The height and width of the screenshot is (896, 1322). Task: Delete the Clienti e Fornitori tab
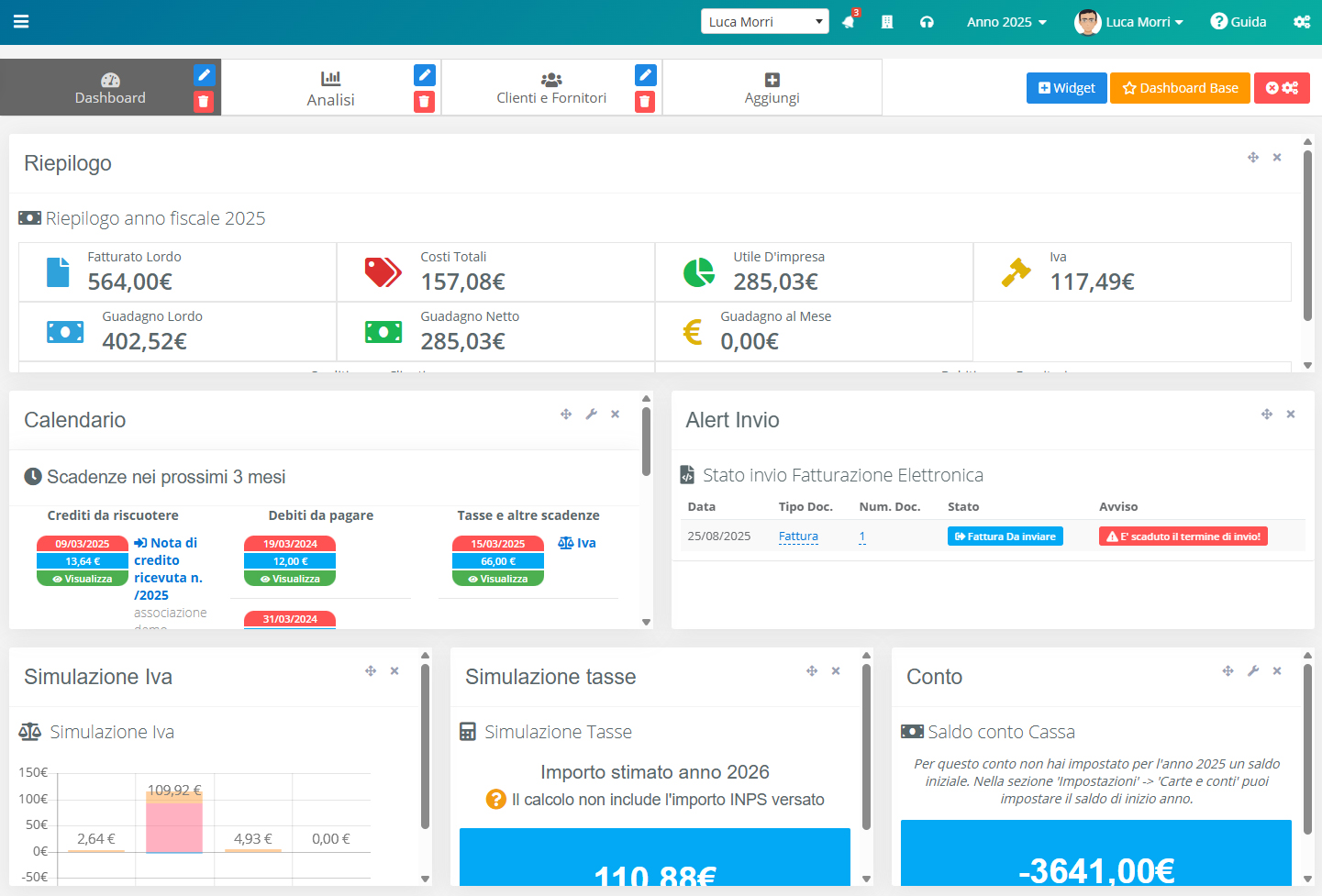click(x=645, y=102)
